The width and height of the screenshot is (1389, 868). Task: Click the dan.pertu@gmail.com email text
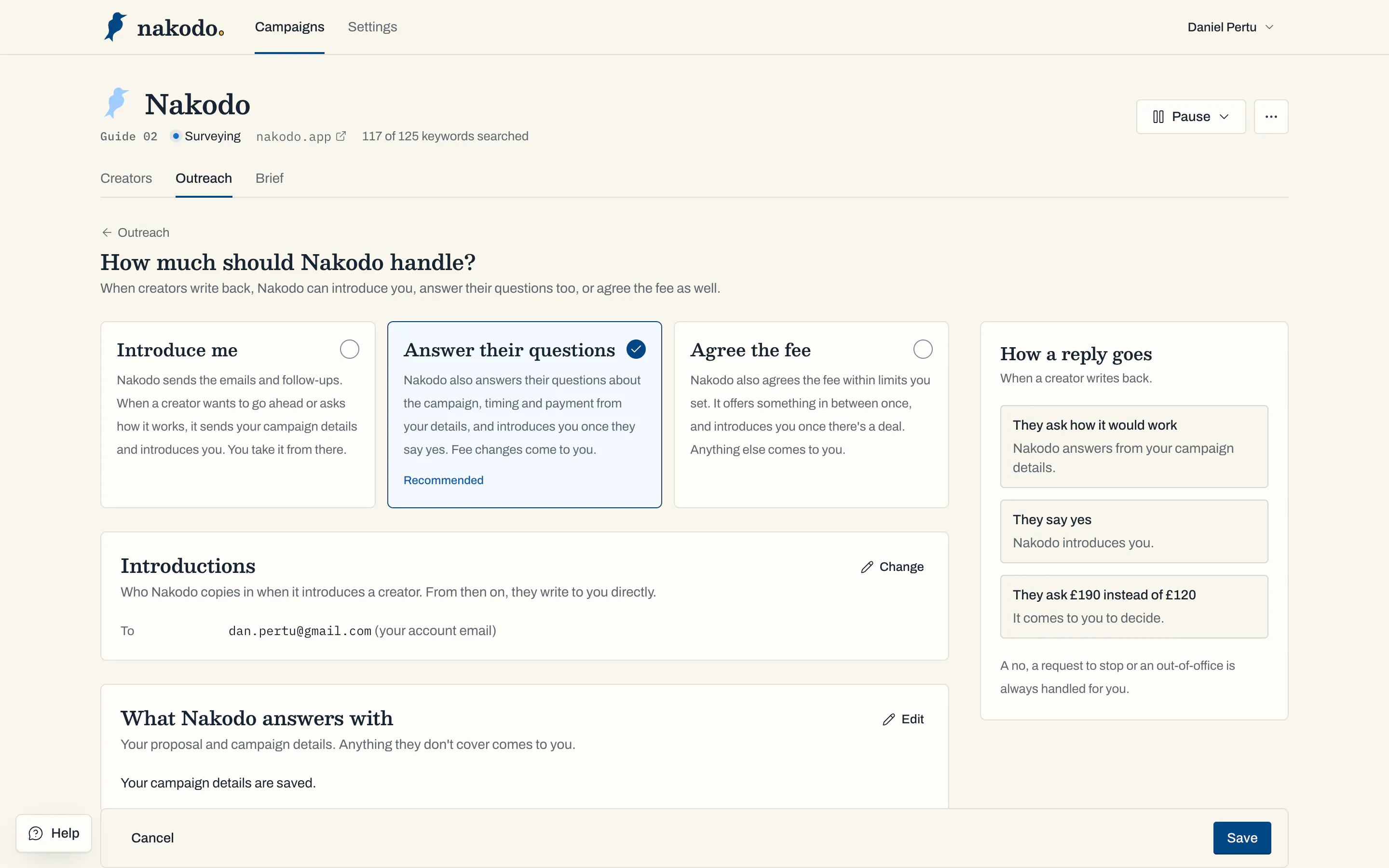tap(300, 631)
